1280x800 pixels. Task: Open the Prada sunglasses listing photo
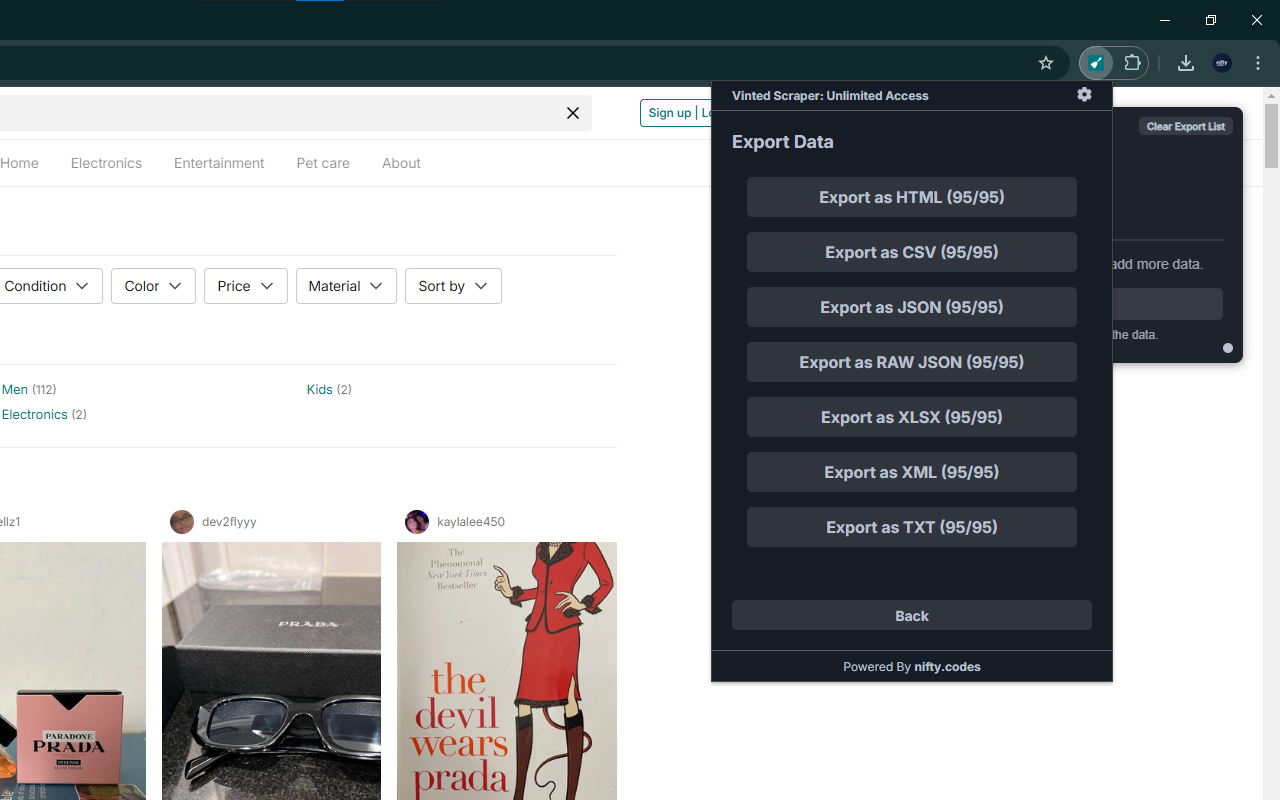271,671
